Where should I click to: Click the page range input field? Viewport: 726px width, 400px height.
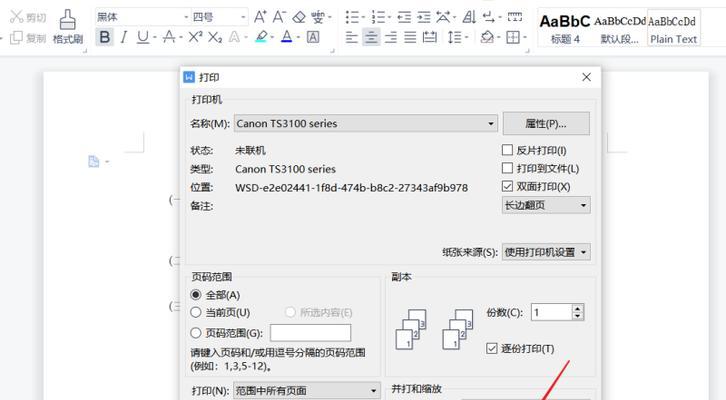click(x=311, y=333)
